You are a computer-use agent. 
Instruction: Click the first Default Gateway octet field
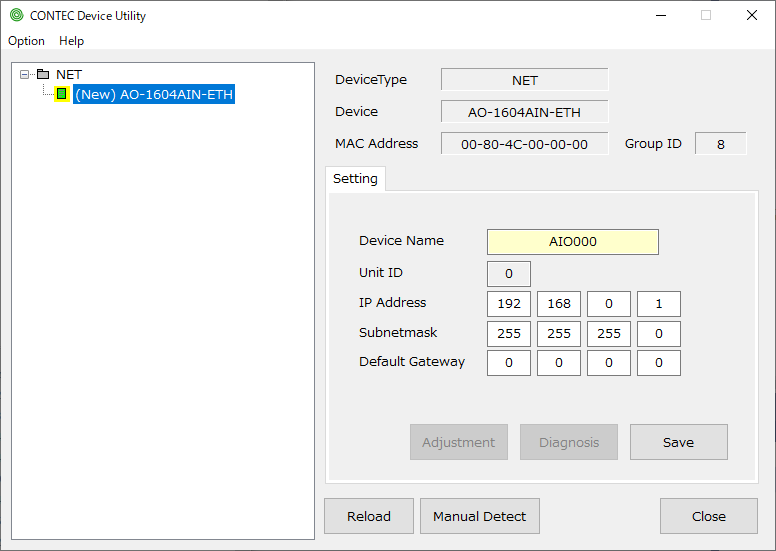pos(509,363)
